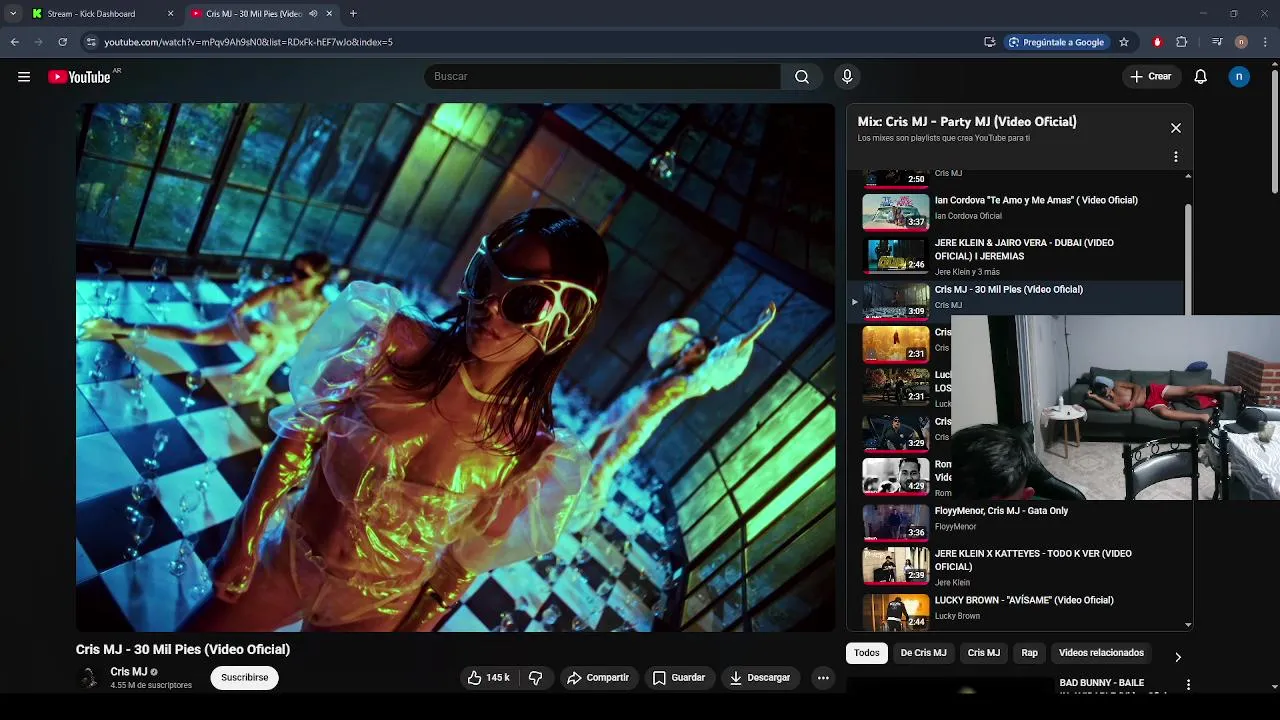Go back in browser history

pyautogui.click(x=15, y=42)
